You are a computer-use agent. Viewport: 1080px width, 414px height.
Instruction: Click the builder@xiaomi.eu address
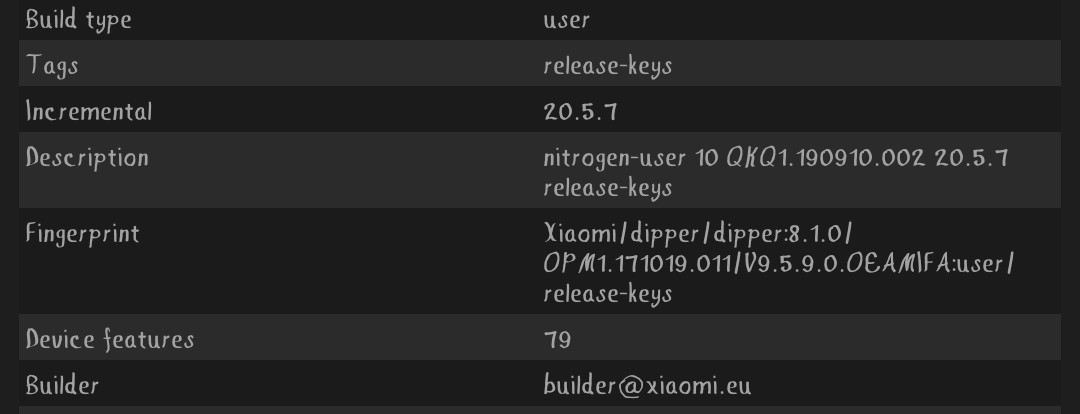point(647,385)
